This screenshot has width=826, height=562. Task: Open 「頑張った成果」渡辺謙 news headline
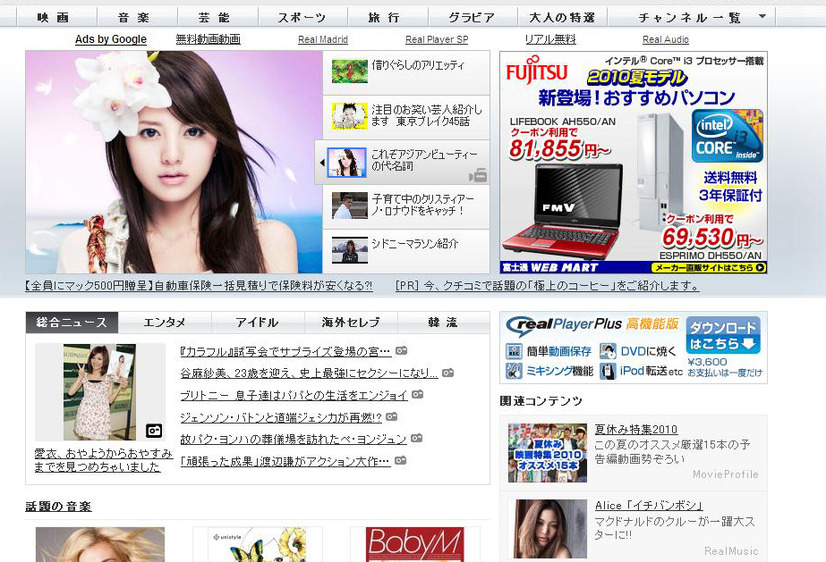click(x=286, y=461)
